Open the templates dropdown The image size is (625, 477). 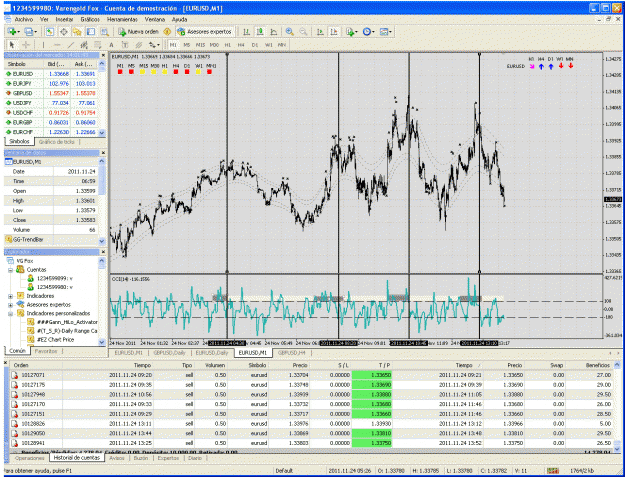[x=386, y=32]
